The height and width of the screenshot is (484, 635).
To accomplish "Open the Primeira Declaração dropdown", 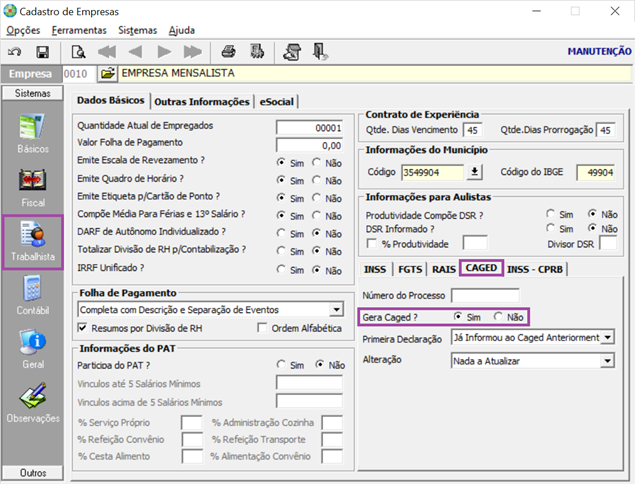I will click(x=609, y=338).
